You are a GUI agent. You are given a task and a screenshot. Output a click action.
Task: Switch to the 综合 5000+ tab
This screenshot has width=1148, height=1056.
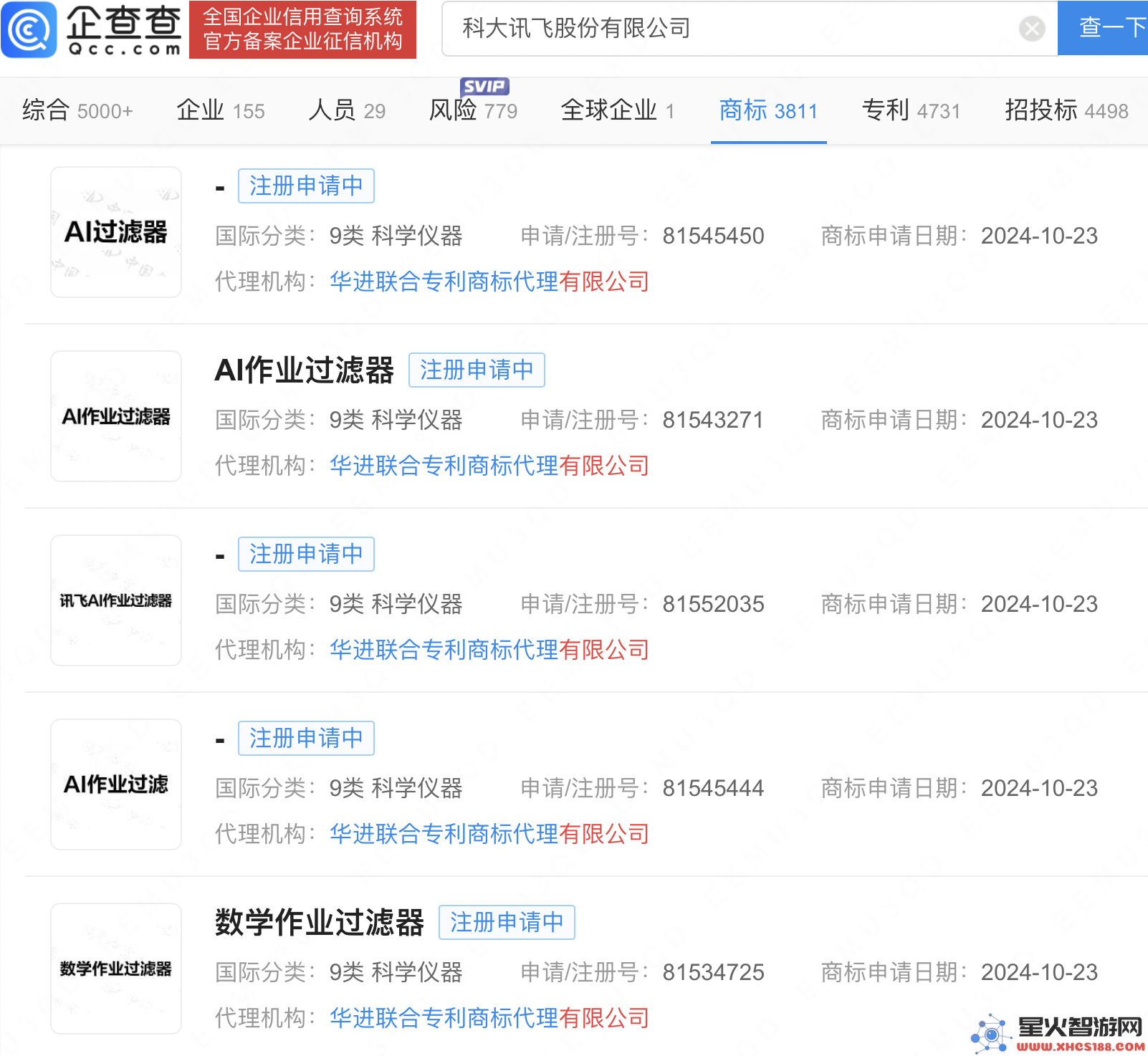click(77, 111)
